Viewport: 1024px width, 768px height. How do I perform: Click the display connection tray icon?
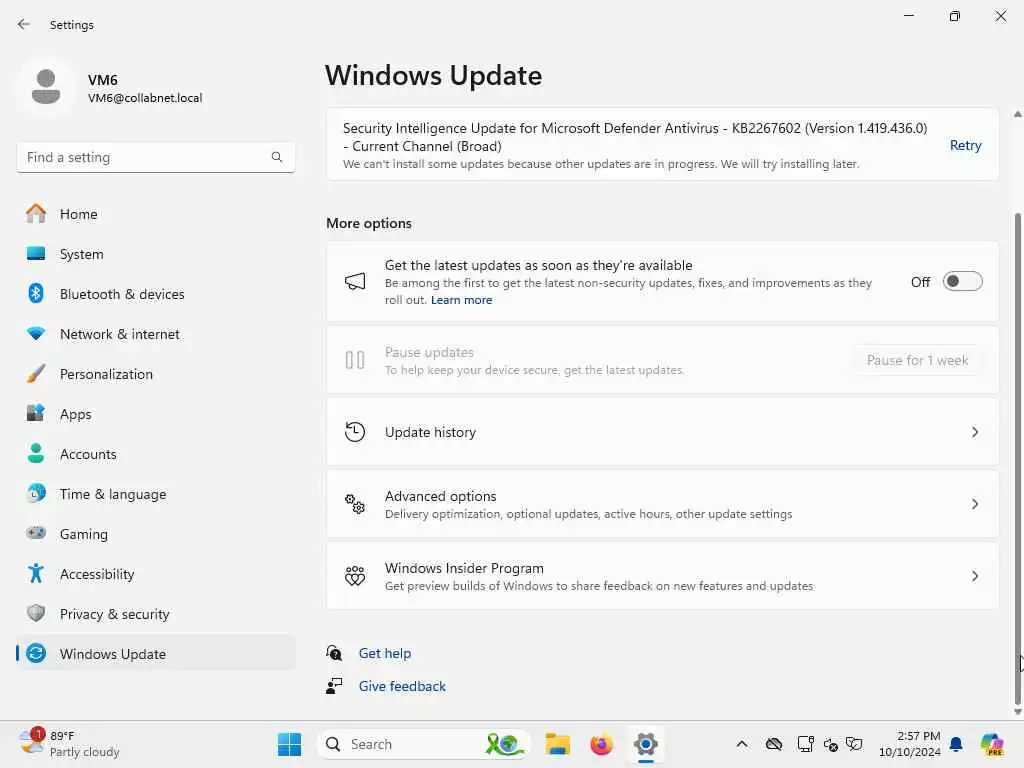(805, 744)
